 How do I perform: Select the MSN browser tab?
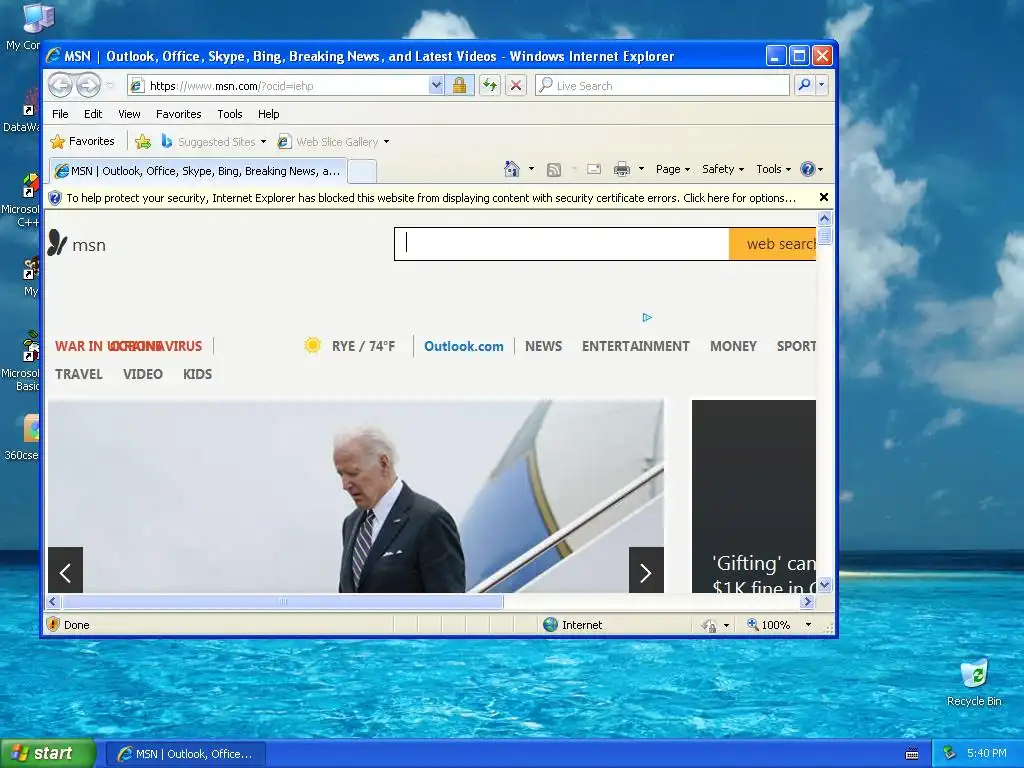[198, 171]
